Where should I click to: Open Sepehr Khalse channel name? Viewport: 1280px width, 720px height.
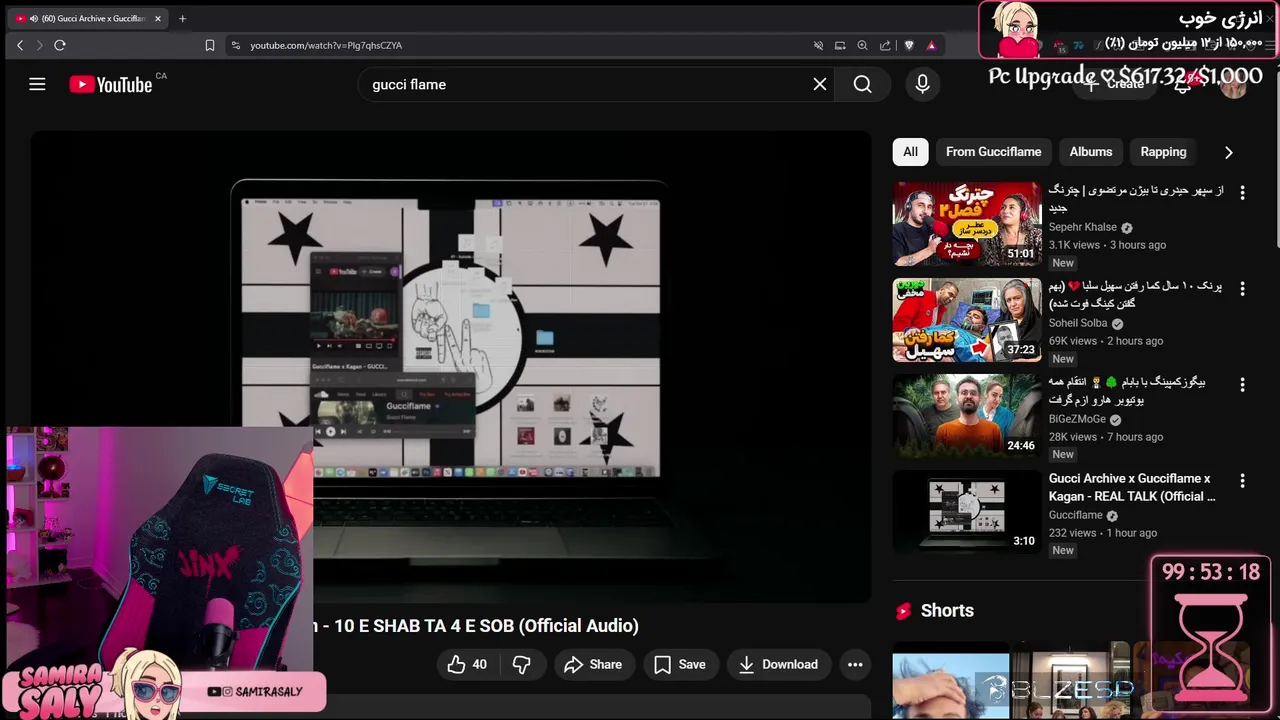[1082, 227]
